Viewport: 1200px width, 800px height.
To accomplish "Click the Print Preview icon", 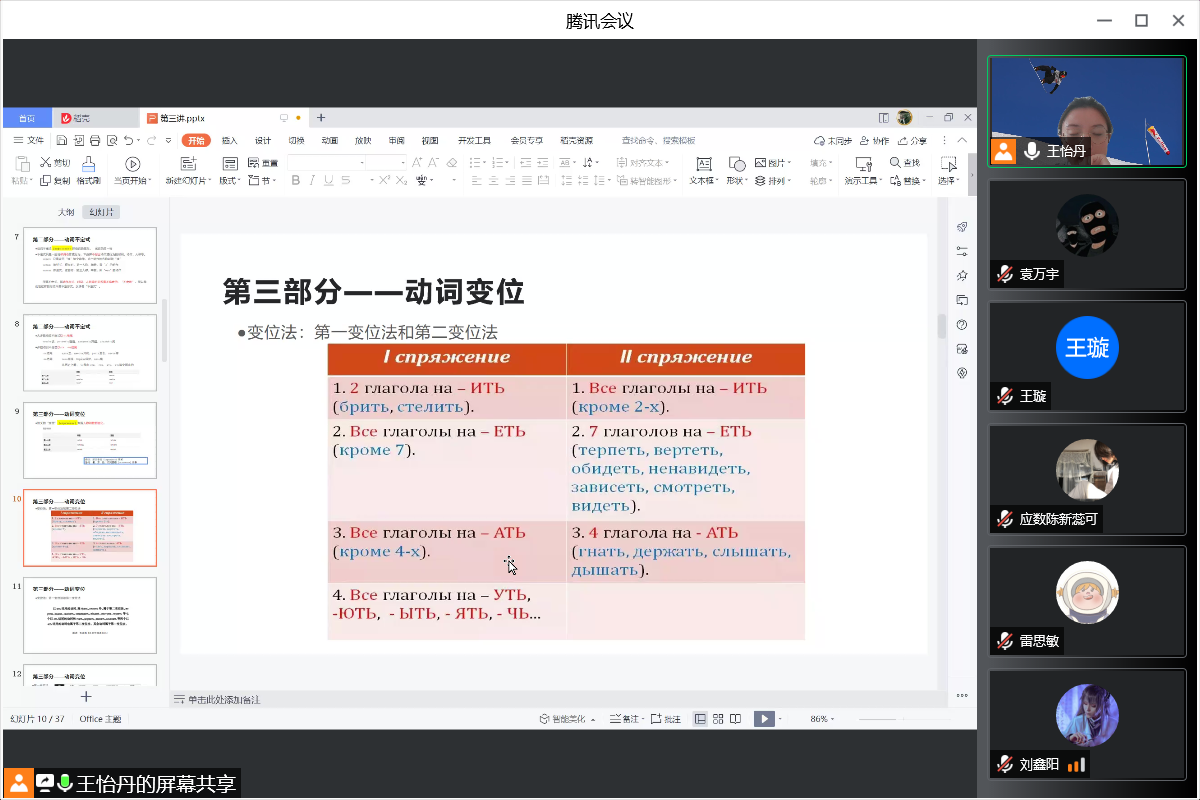I will (x=113, y=141).
